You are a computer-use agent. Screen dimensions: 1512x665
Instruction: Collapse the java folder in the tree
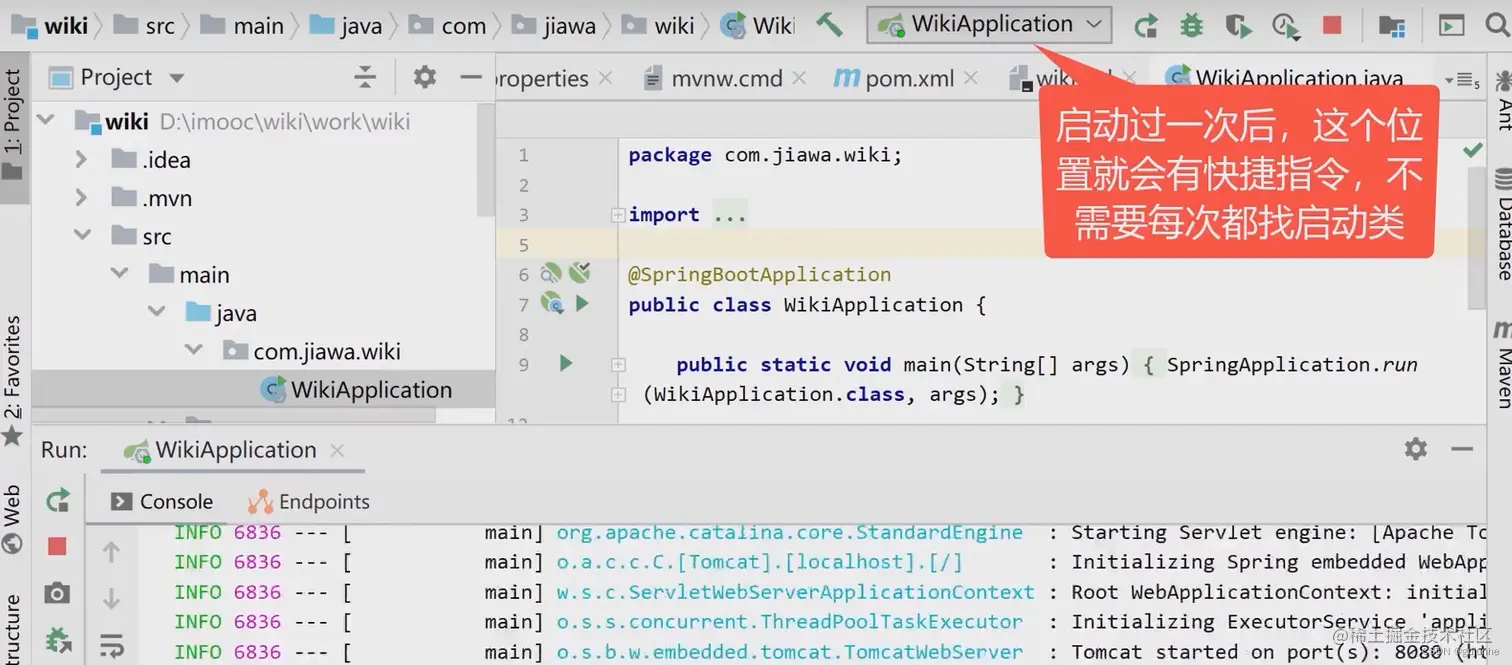pyautogui.click(x=157, y=312)
